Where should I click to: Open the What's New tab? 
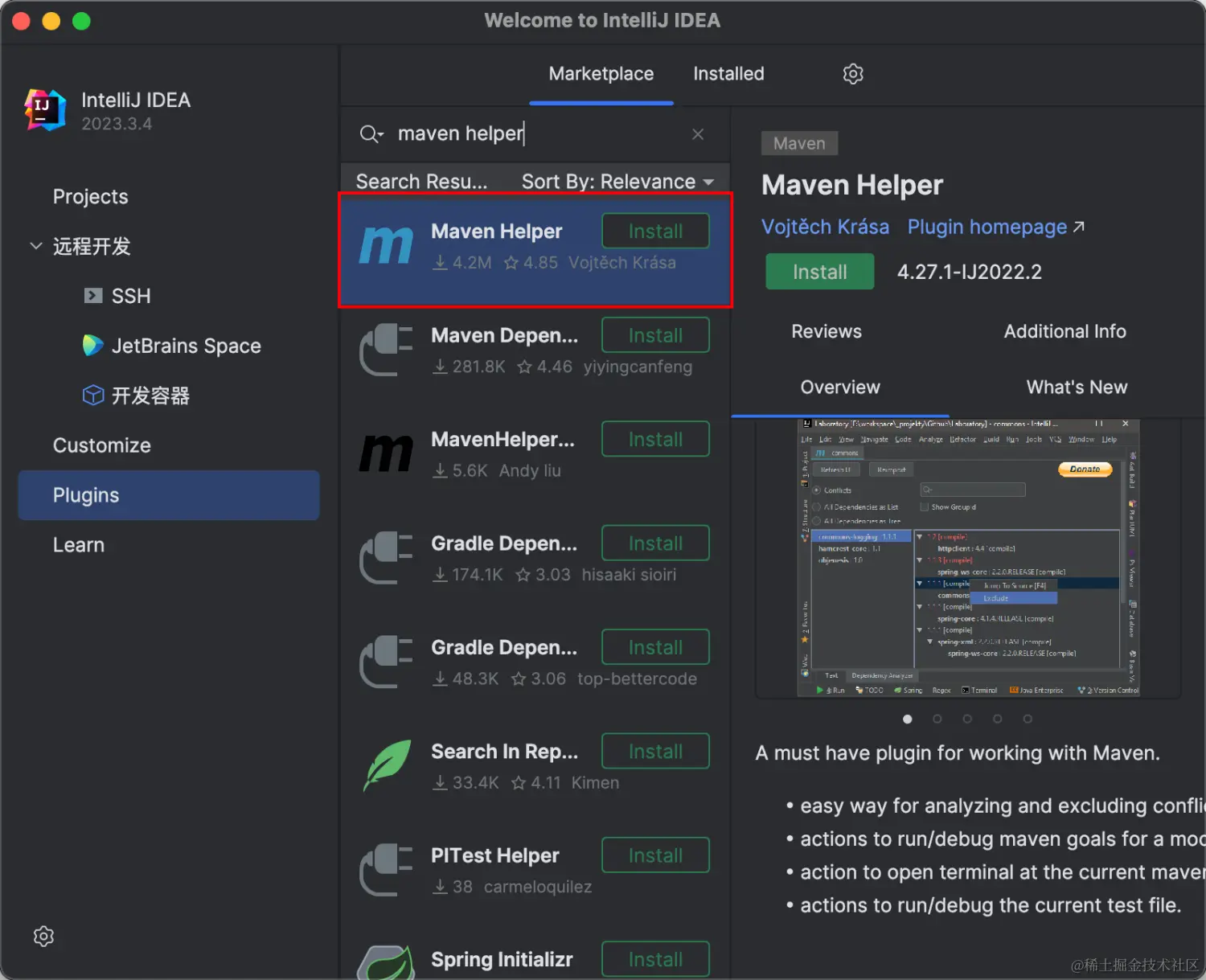pos(1077,387)
